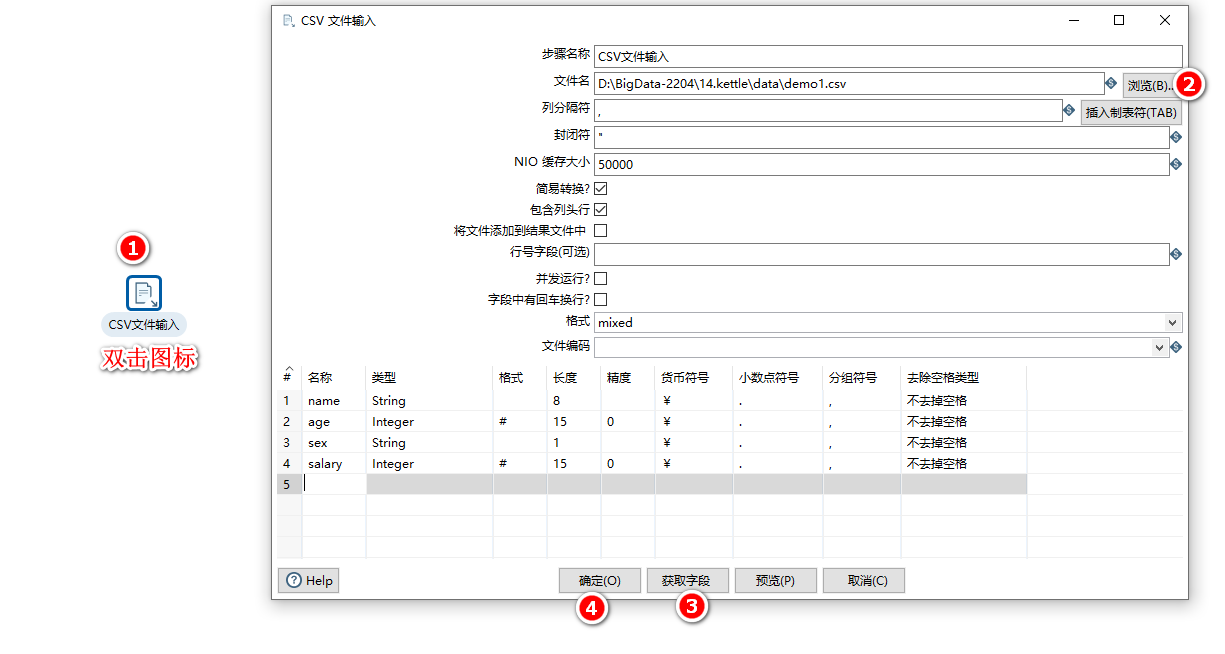Maximize the CSV 文件输入 dialog
The image size is (1225, 654).
(x=1119, y=20)
